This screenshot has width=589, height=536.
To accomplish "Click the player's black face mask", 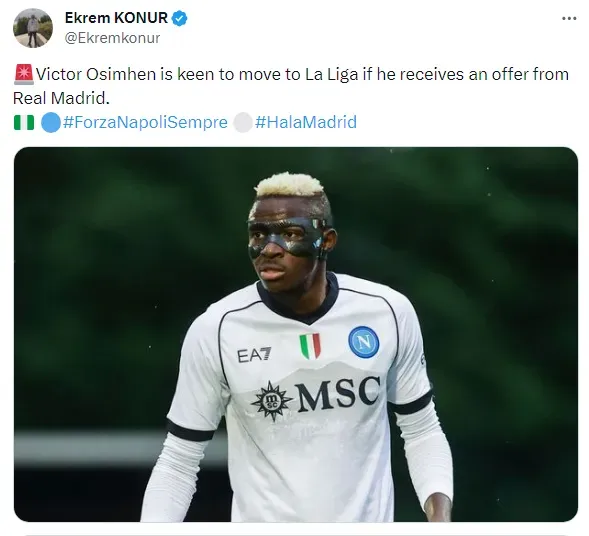I will tap(287, 237).
